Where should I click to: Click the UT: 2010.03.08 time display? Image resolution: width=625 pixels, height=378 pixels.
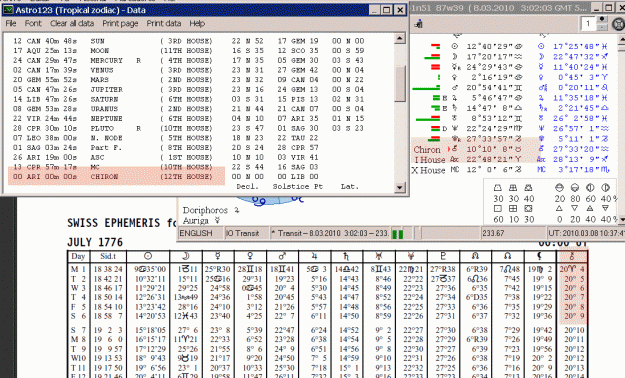586,233
